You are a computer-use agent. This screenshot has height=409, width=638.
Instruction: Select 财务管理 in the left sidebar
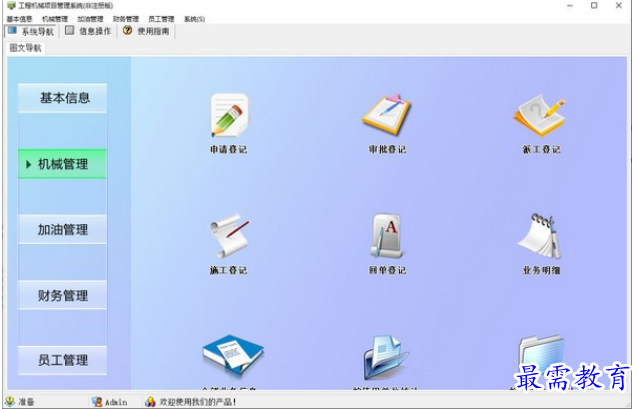pyautogui.click(x=63, y=295)
